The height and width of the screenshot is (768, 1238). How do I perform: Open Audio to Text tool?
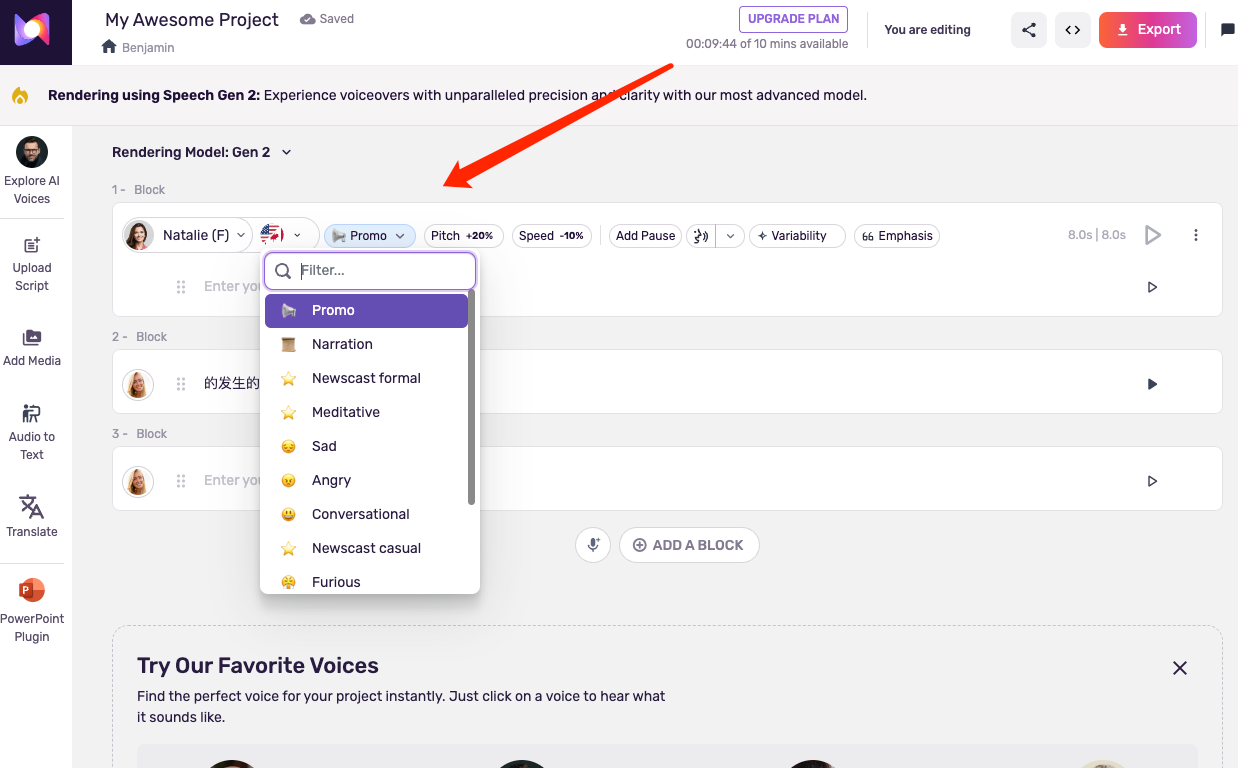point(32,432)
